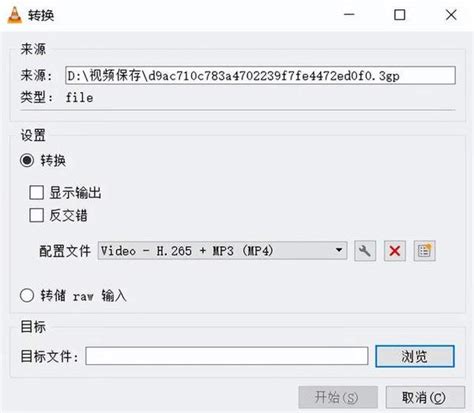The height and width of the screenshot is (413, 474).
Task: Delete selected profile with red X icon
Action: point(395,251)
